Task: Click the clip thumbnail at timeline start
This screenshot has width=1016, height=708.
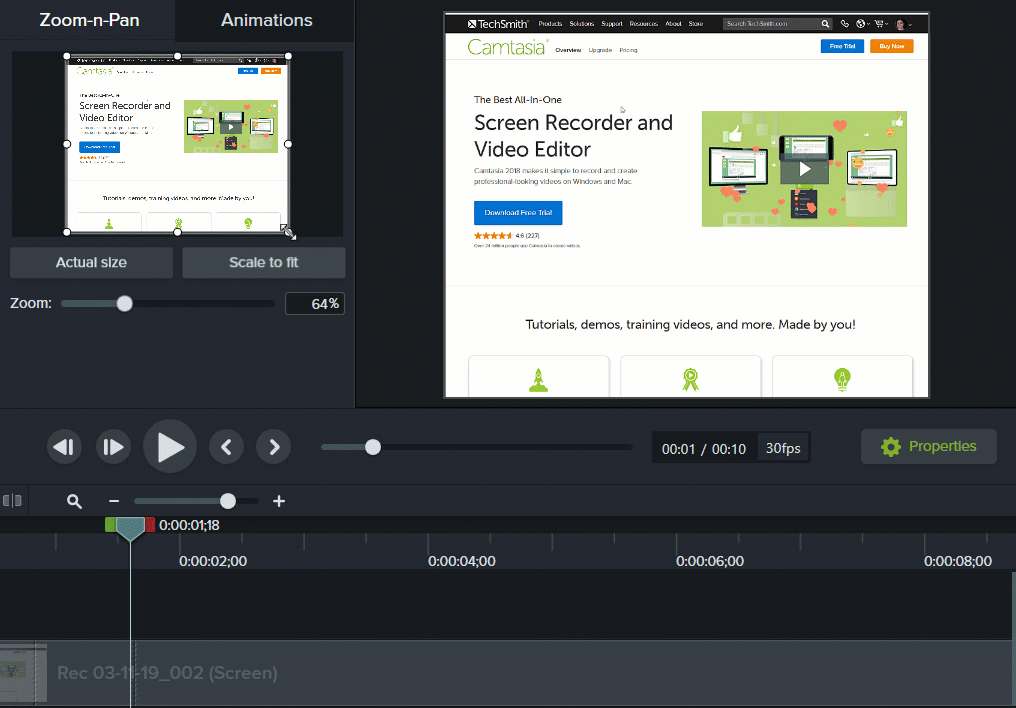Action: (23, 672)
